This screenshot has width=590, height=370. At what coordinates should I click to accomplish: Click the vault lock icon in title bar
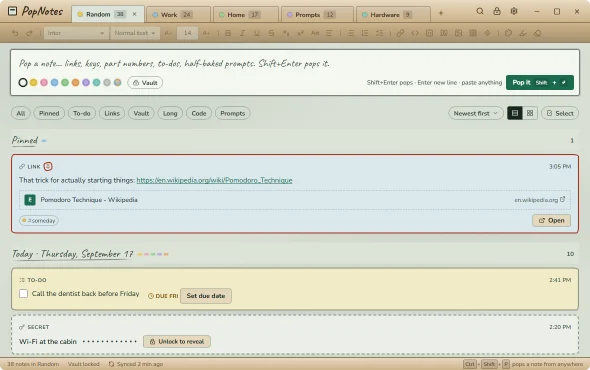[497, 11]
